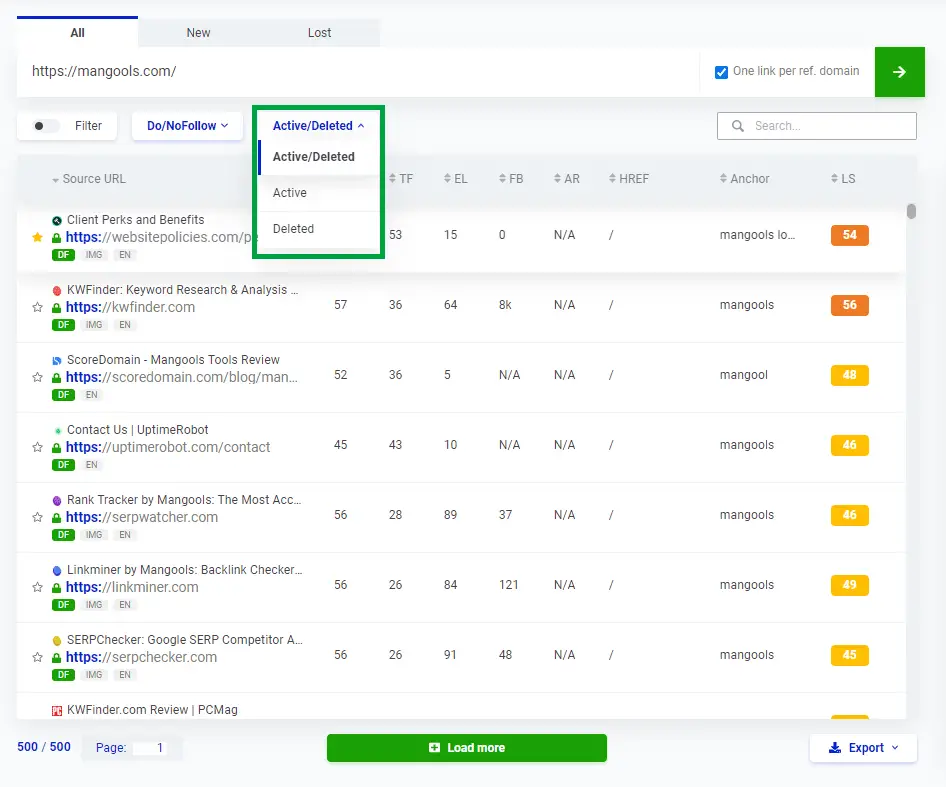Click the favicon beside Client Perks and Benefits
The height and width of the screenshot is (787, 946).
pyautogui.click(x=57, y=221)
